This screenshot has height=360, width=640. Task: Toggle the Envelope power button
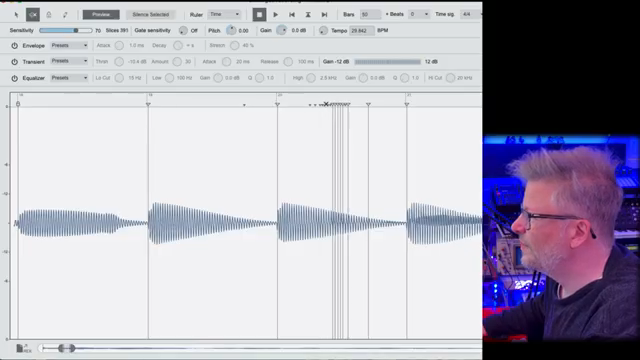15,46
